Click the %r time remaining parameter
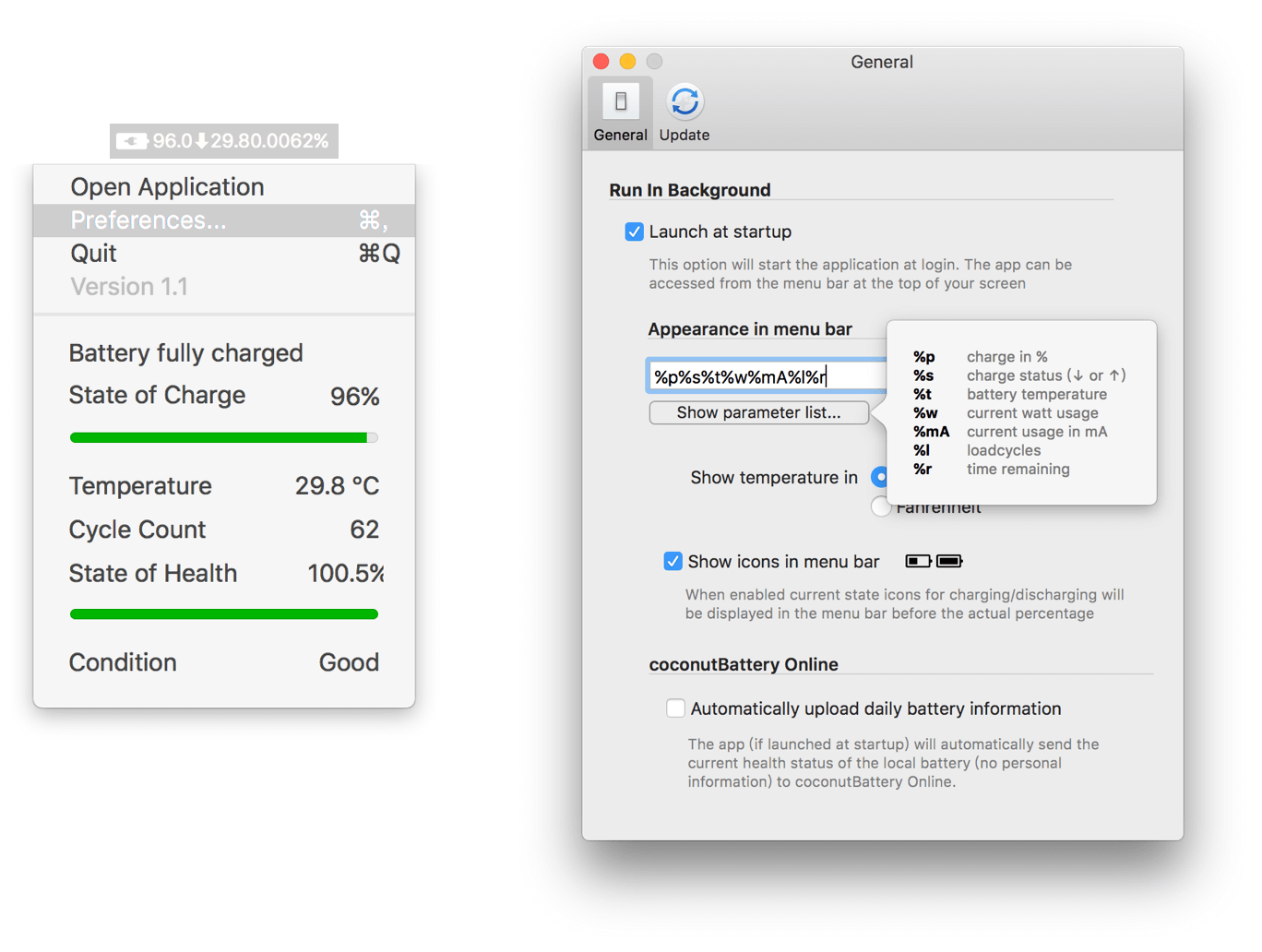The image size is (1262, 952). (991, 469)
